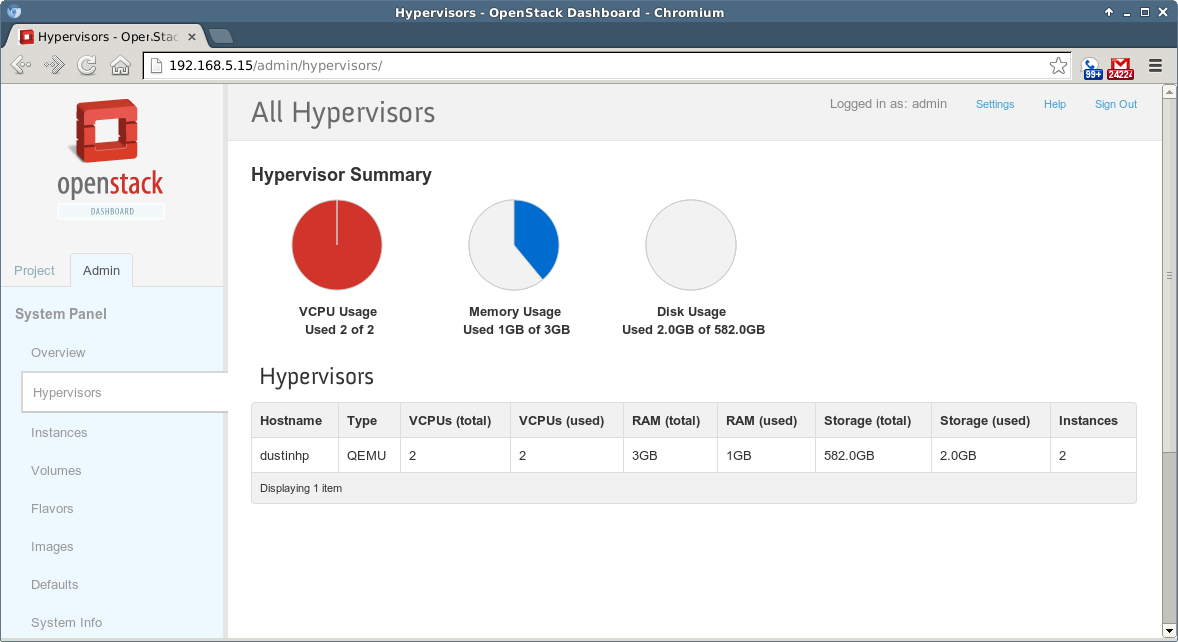This screenshot has height=642, width=1178.
Task: Open the Images section
Action: (x=52, y=547)
